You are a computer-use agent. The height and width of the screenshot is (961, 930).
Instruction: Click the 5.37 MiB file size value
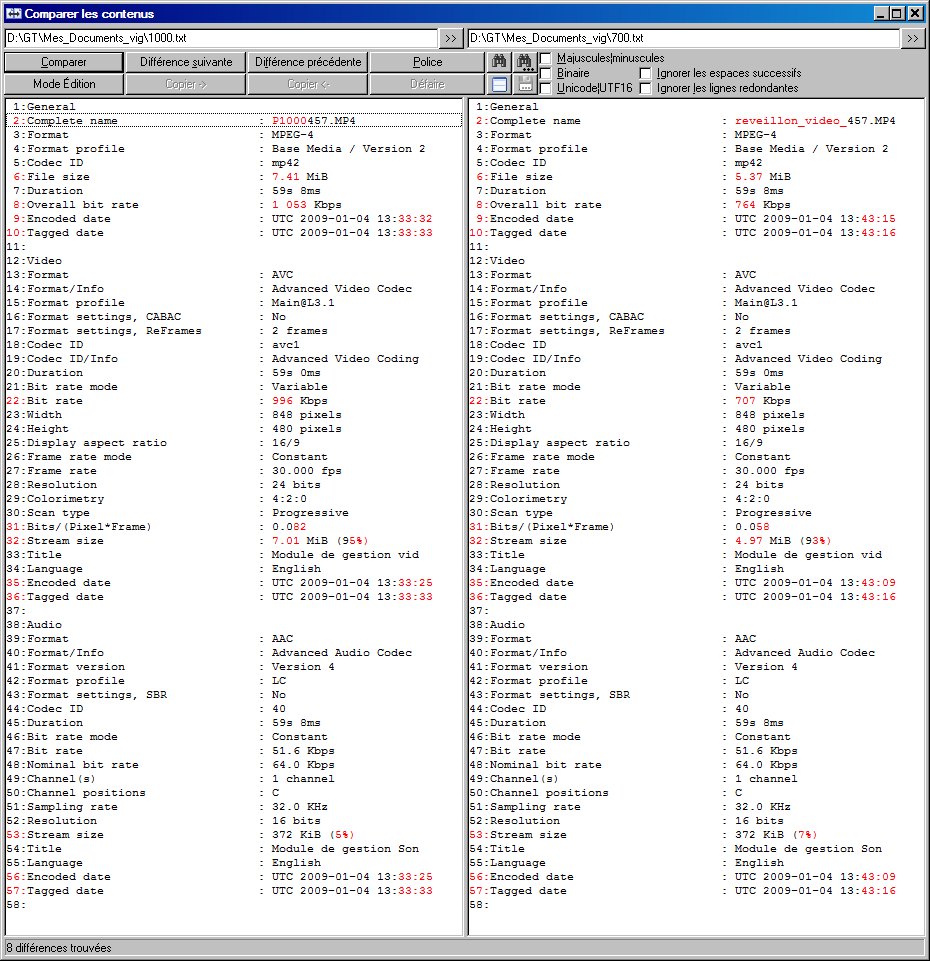tap(763, 177)
